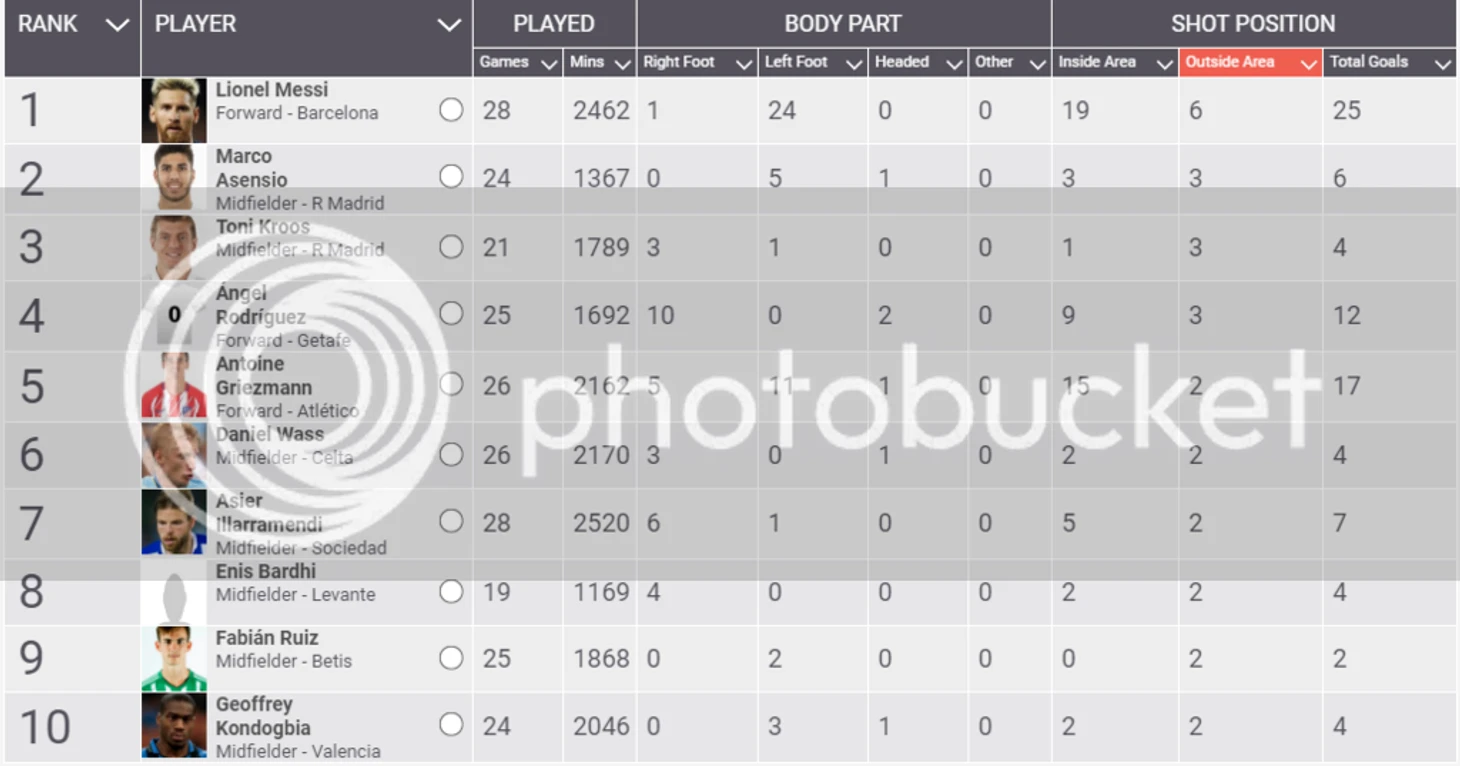Select the radio button for Geoffrey Kondogbia

(451, 725)
